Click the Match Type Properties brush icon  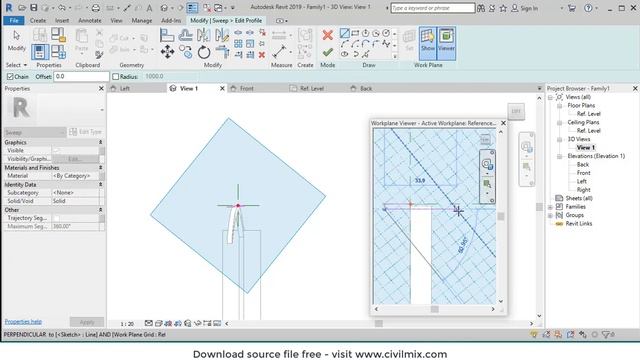99,54
